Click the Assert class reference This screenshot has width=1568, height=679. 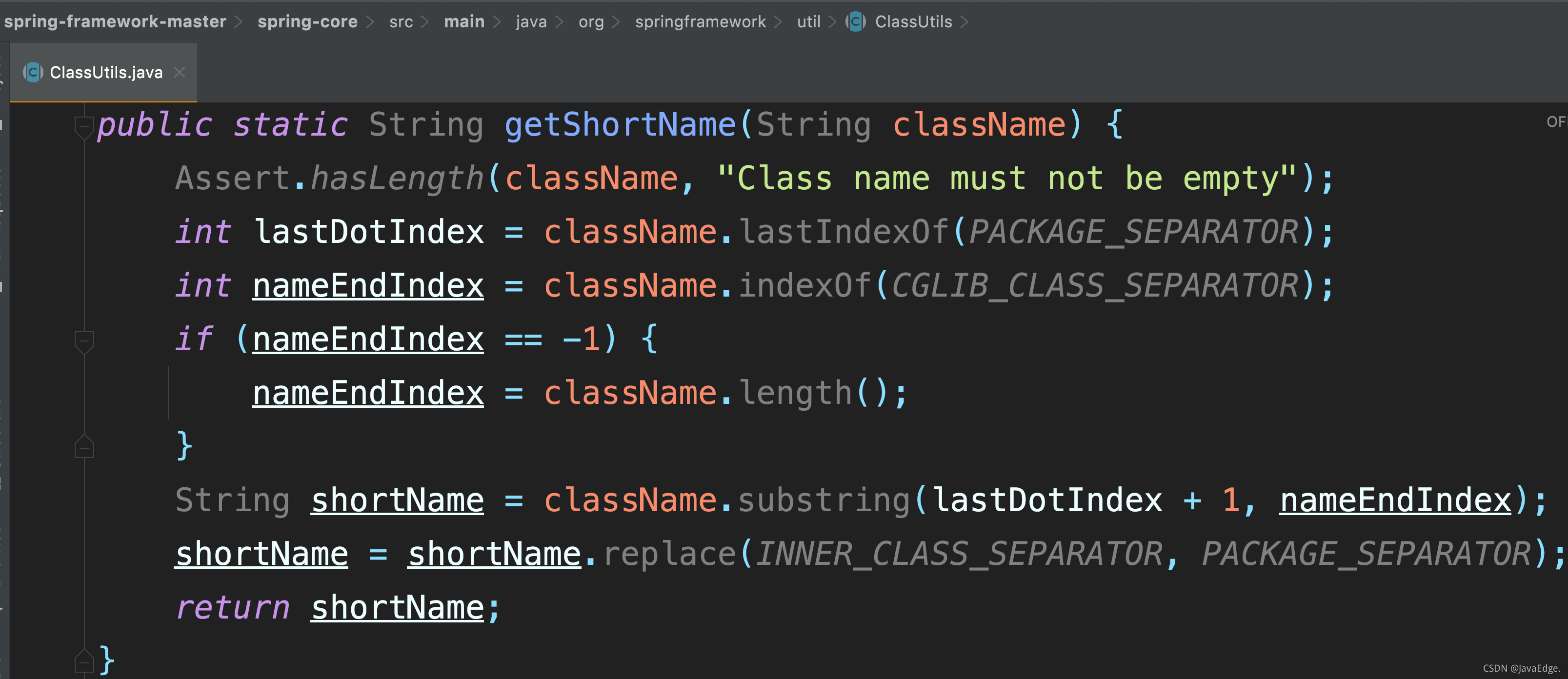233,178
